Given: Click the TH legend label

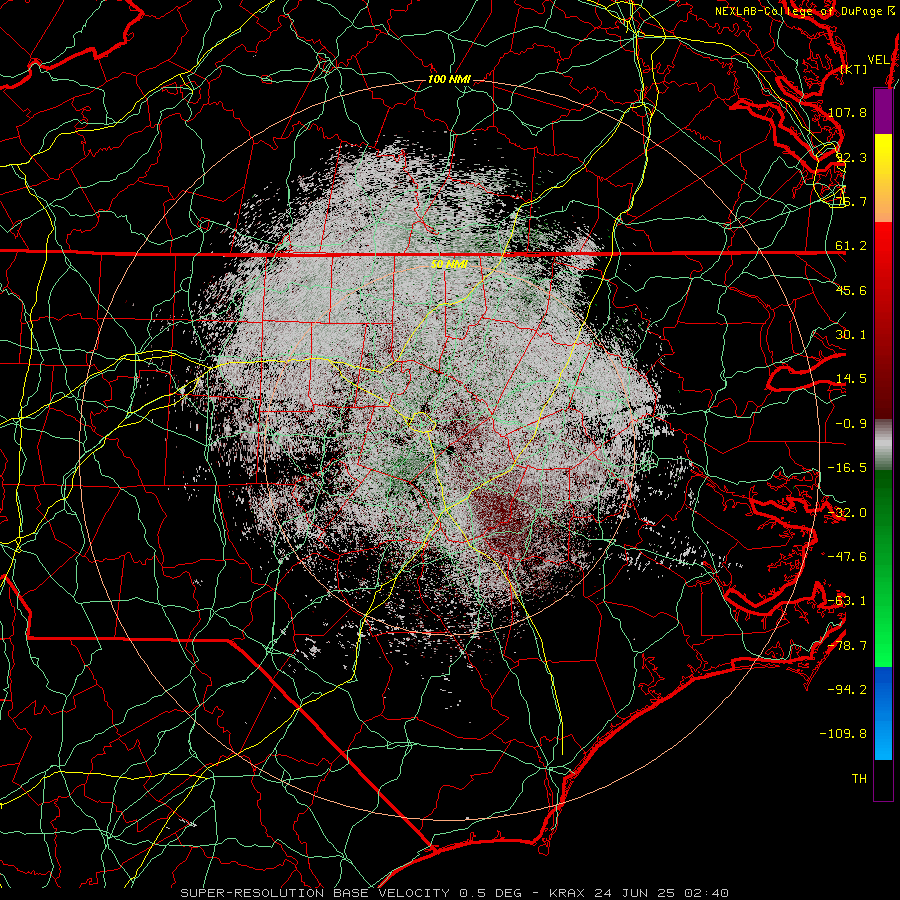Looking at the screenshot, I should pyautogui.click(x=859, y=779).
